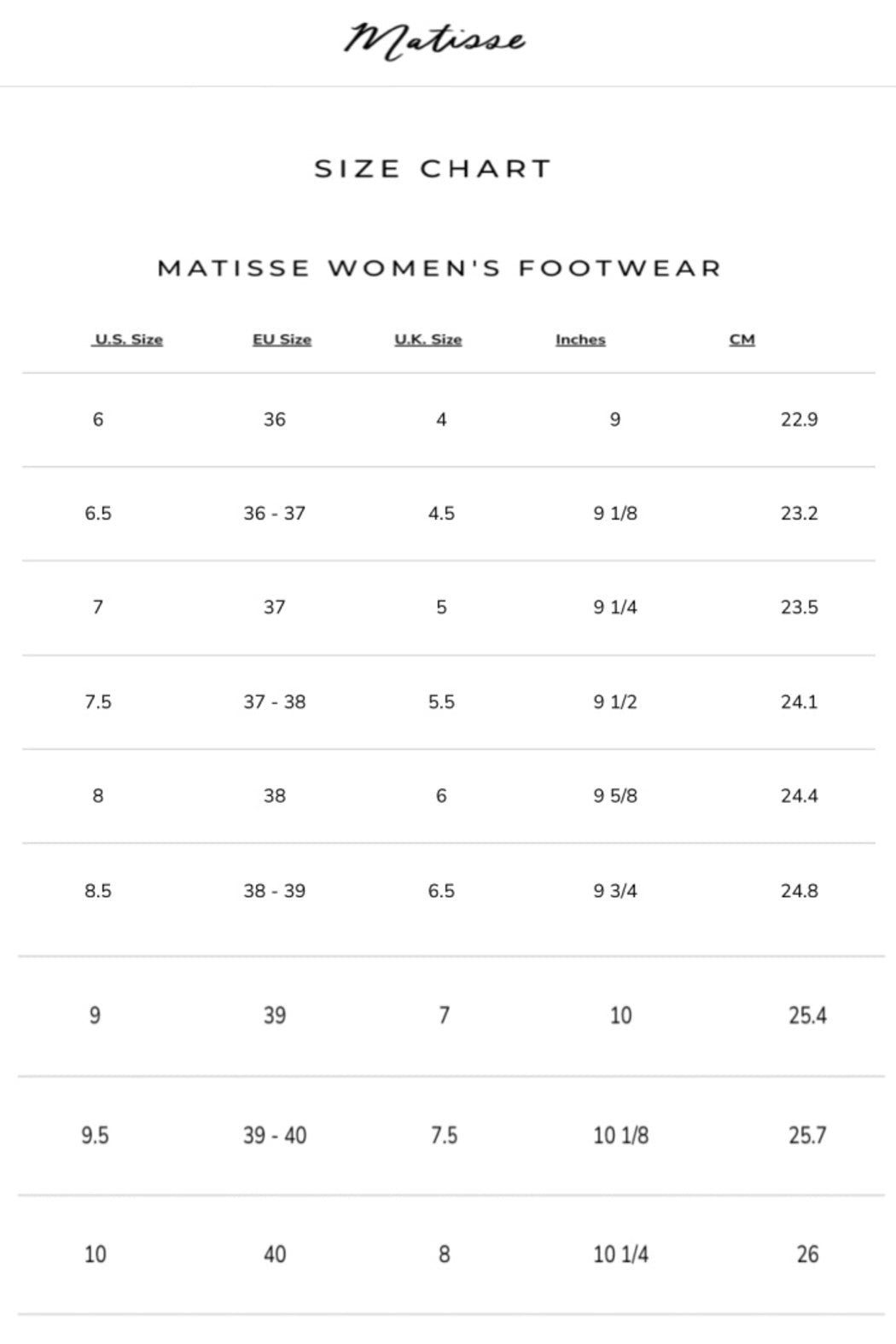Click the U.K. Size column header

tap(428, 340)
